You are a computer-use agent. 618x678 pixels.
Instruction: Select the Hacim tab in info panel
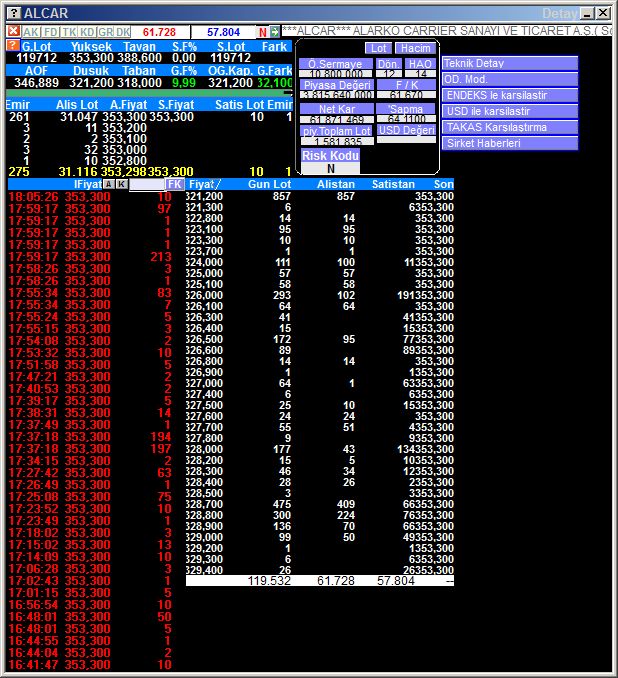pyautogui.click(x=413, y=48)
